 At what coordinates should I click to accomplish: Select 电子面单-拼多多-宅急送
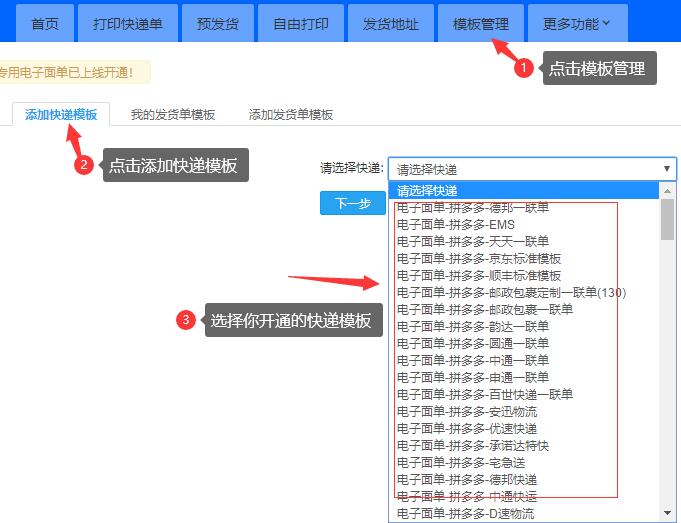[523, 462]
